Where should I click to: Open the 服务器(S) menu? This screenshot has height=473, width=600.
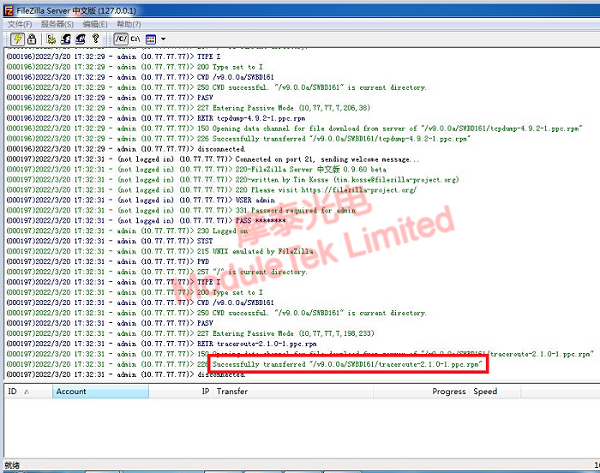pos(58,23)
